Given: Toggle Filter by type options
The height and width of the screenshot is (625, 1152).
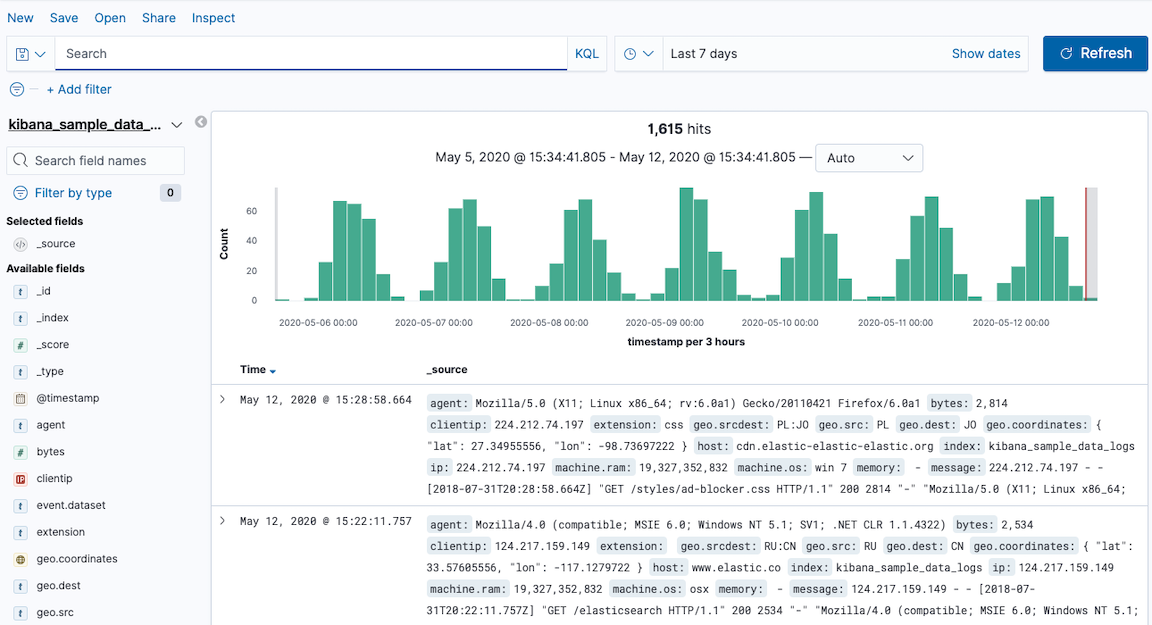Looking at the screenshot, I should point(73,193).
